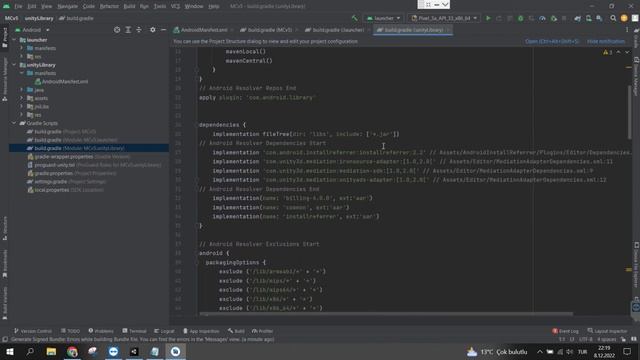
Task: Toggle Device Manager right side panel
Action: pyautogui.click(x=636, y=76)
